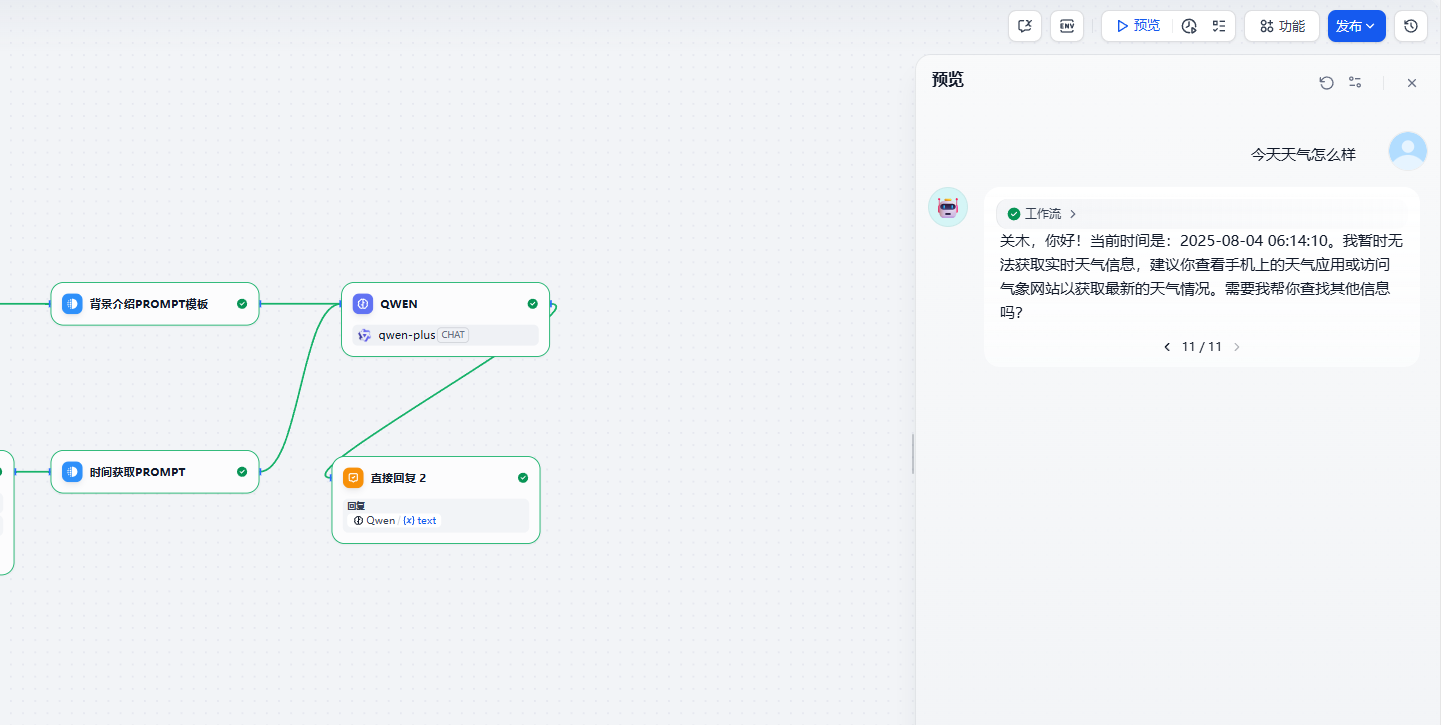Click the 时间获取PROMPT node's blue icon
This screenshot has height=725, width=1441.
72,472
